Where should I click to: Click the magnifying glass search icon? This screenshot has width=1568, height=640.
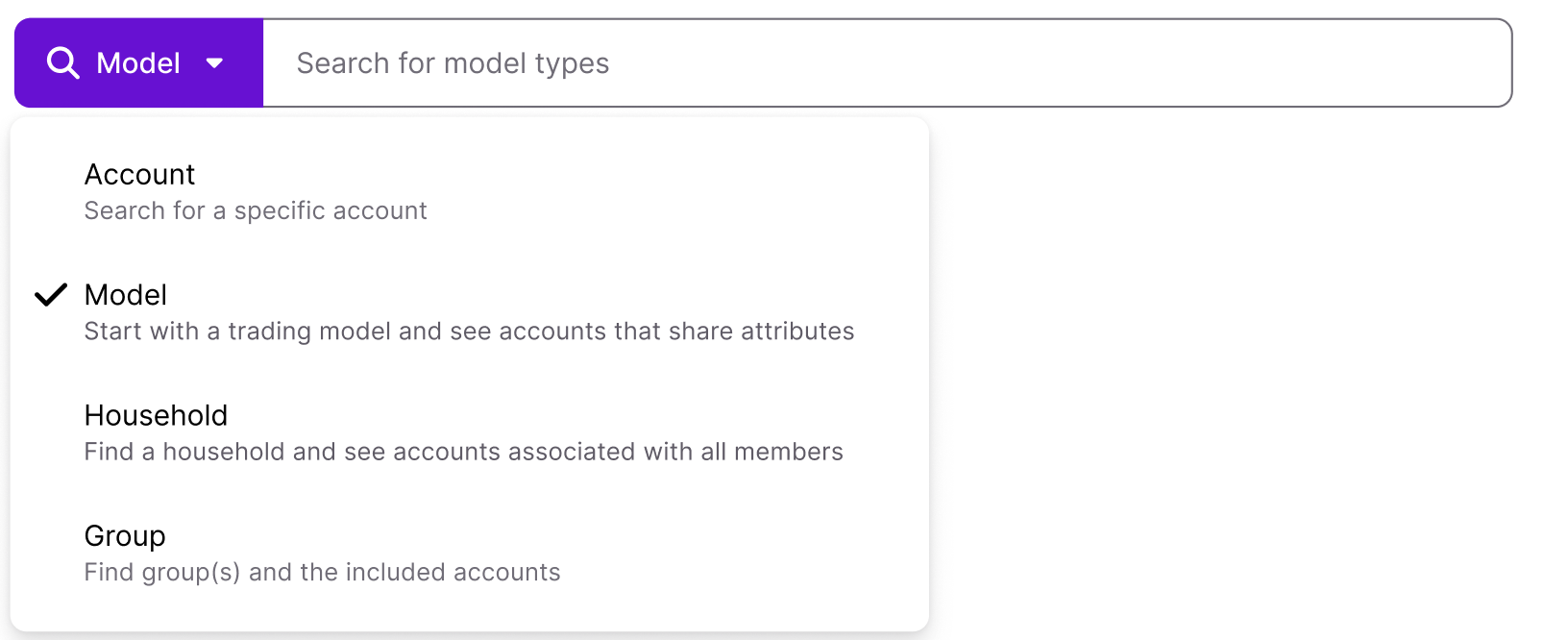coord(63,62)
